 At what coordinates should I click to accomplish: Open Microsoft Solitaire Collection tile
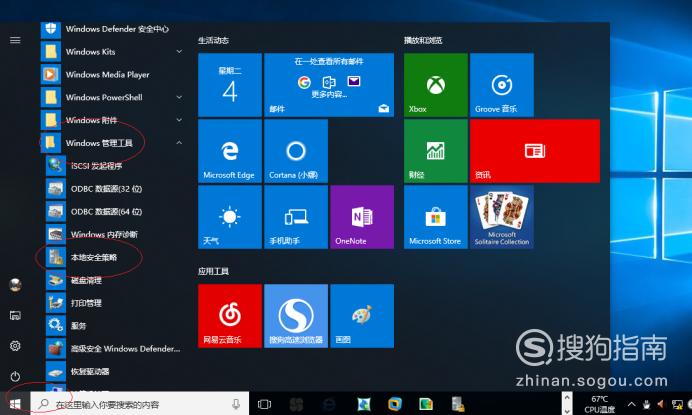[502, 217]
